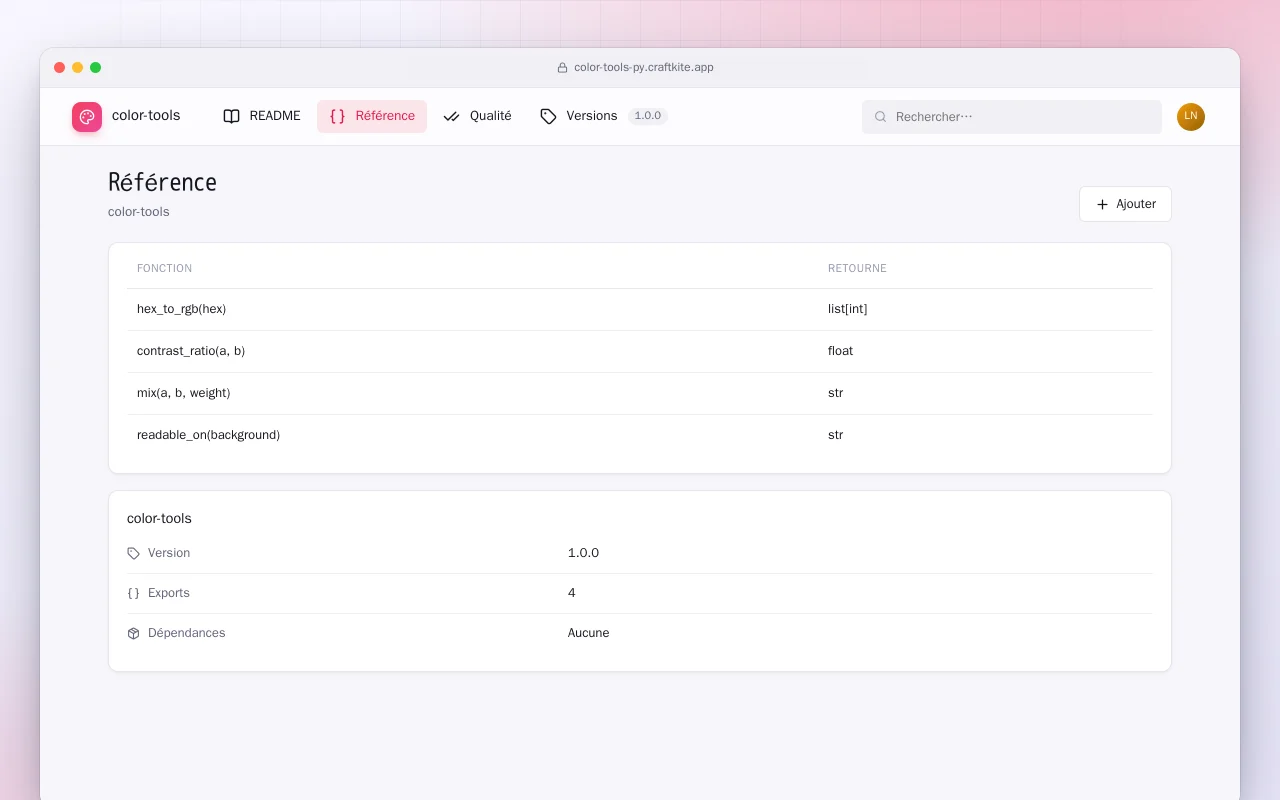Screen dimensions: 1280x800
Task: Click the Ajouter button
Action: tap(1125, 204)
